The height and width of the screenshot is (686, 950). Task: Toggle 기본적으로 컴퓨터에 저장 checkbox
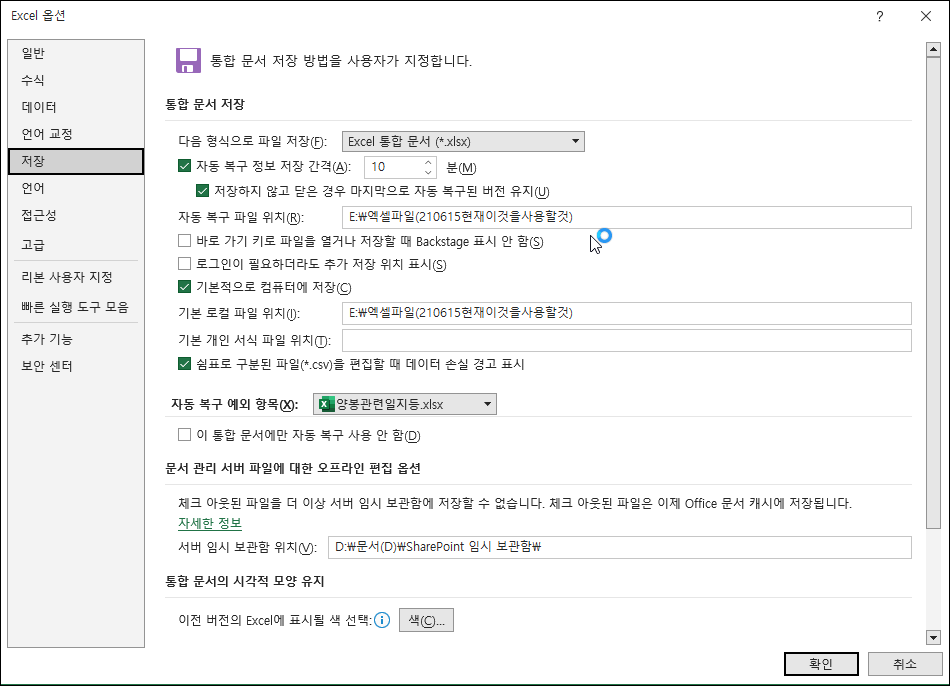pyautogui.click(x=184, y=287)
